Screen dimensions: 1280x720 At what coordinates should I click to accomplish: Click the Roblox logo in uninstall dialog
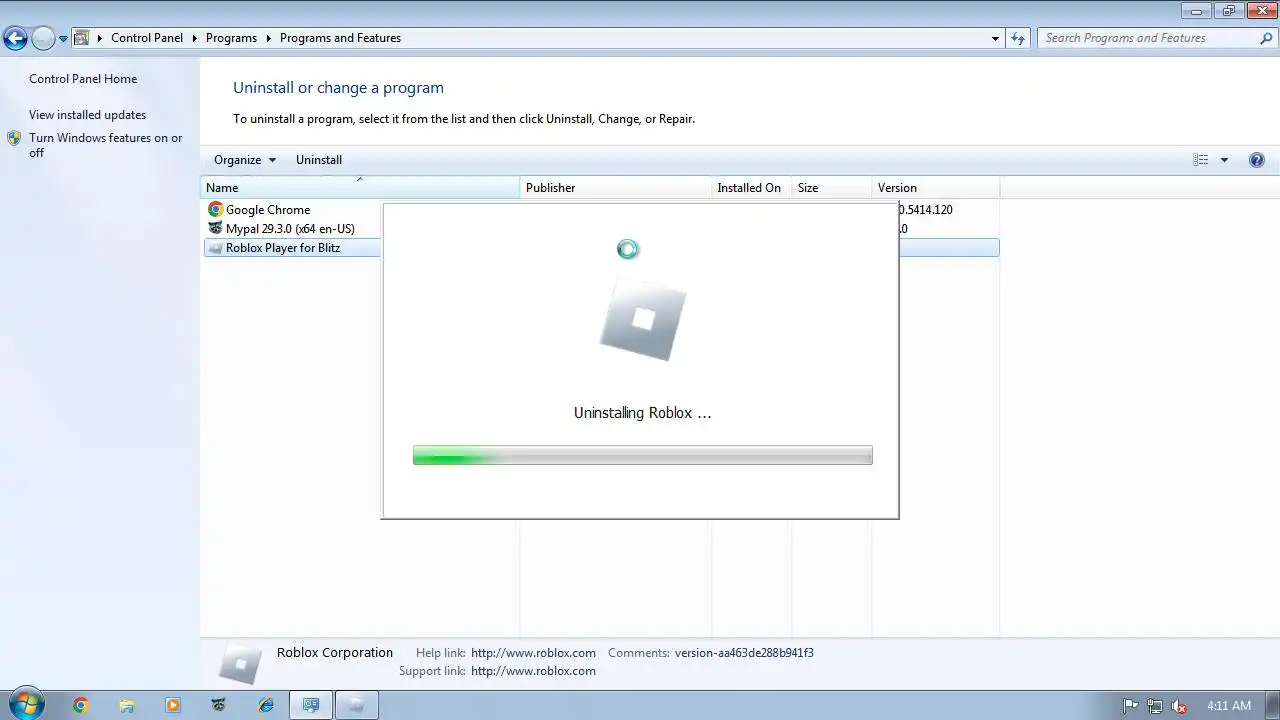click(643, 320)
